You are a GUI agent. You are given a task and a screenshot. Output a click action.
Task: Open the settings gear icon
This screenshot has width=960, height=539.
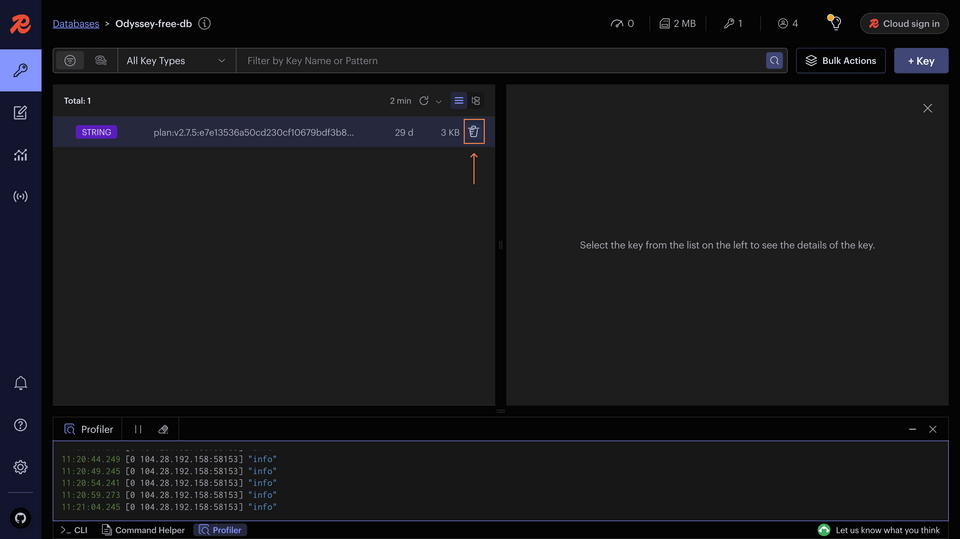(x=20, y=467)
